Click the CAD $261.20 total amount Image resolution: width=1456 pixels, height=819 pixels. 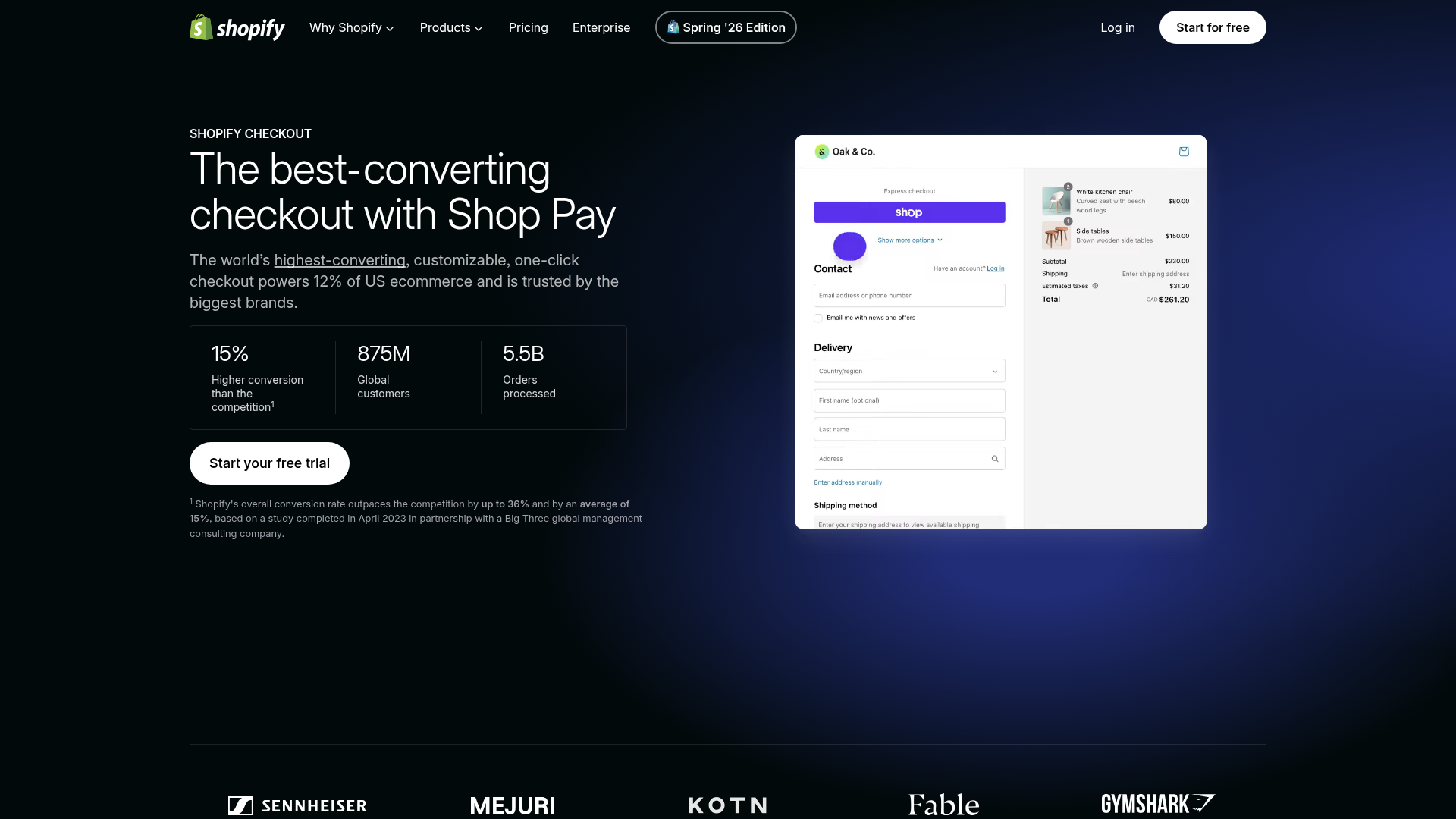(x=1168, y=300)
